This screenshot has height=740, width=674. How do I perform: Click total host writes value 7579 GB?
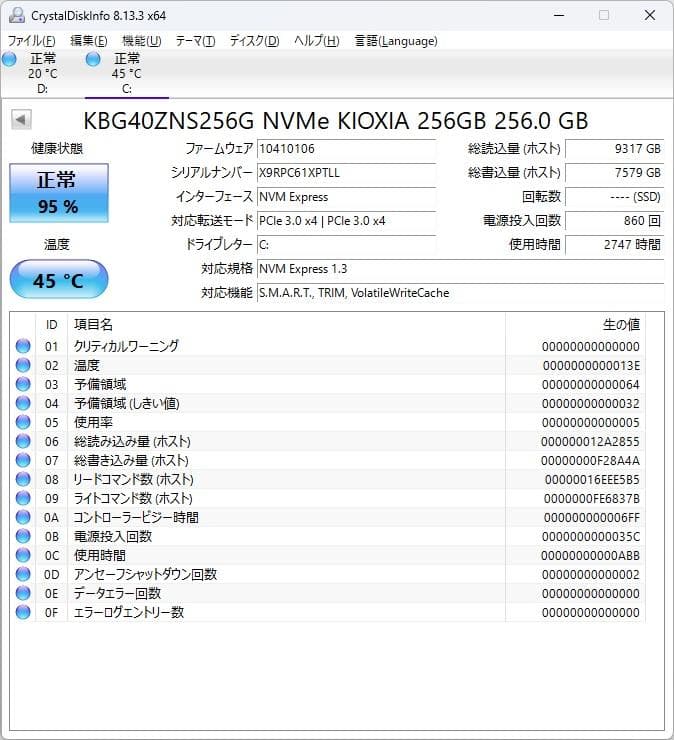click(x=614, y=173)
